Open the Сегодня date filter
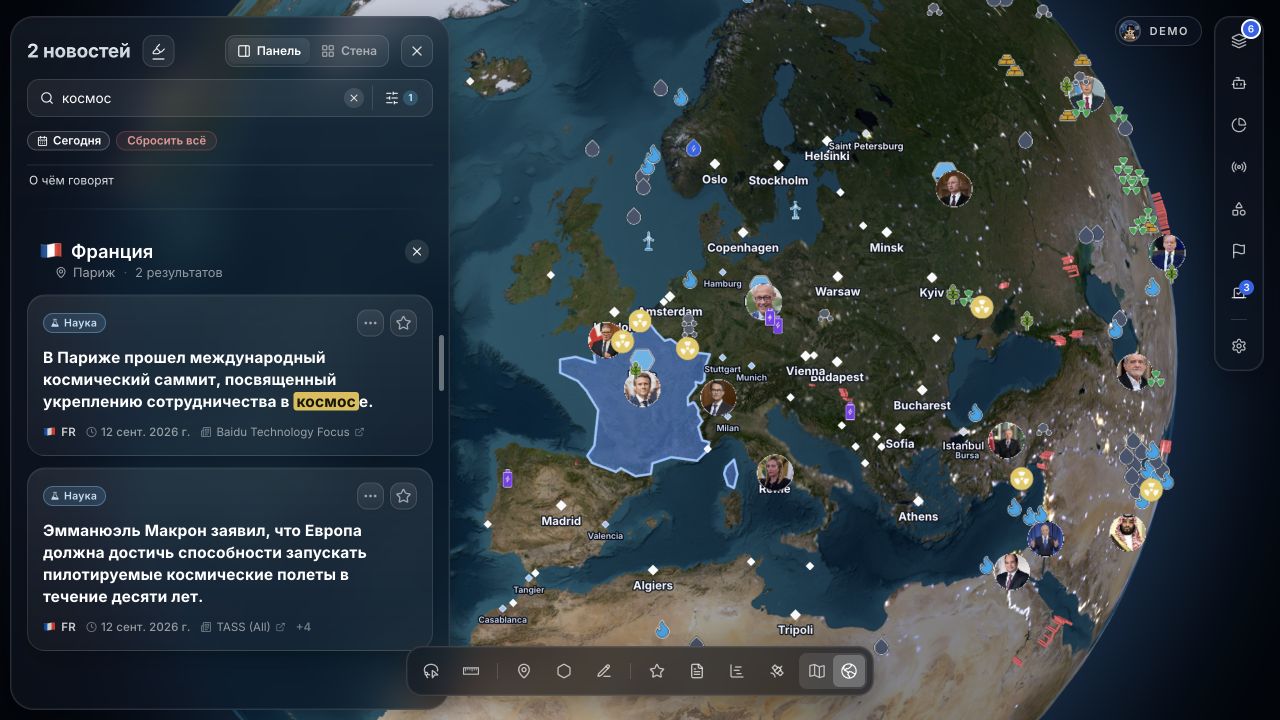This screenshot has height=720, width=1280. tap(69, 141)
